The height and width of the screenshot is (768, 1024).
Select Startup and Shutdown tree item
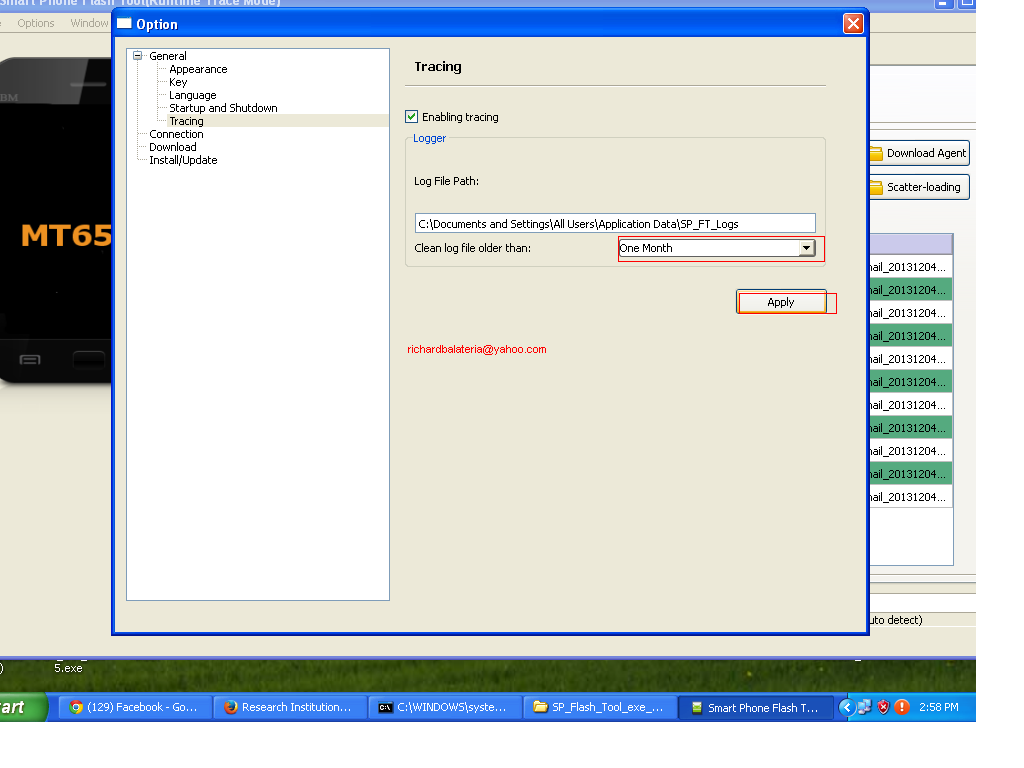pos(223,108)
